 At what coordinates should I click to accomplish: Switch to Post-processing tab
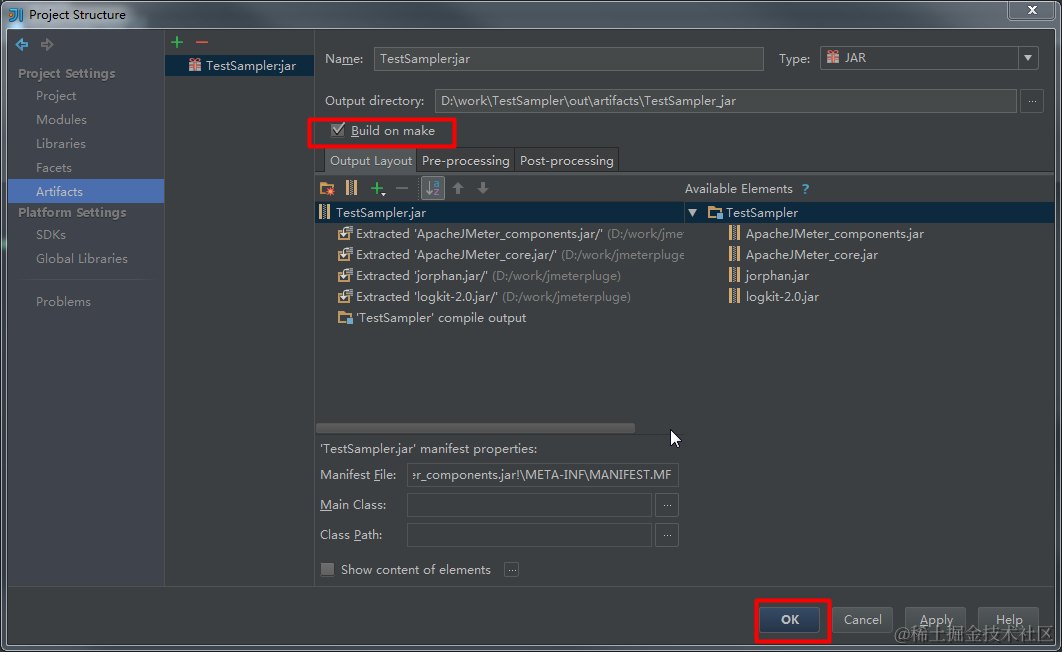(x=566, y=160)
